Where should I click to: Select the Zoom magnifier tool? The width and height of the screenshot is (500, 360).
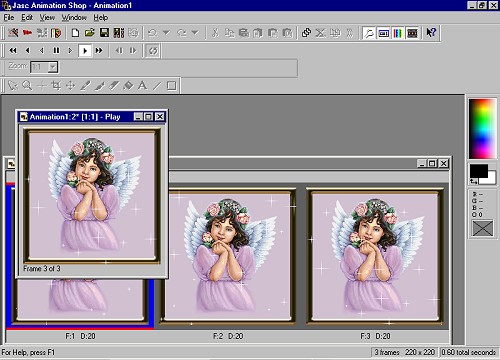click(27, 86)
